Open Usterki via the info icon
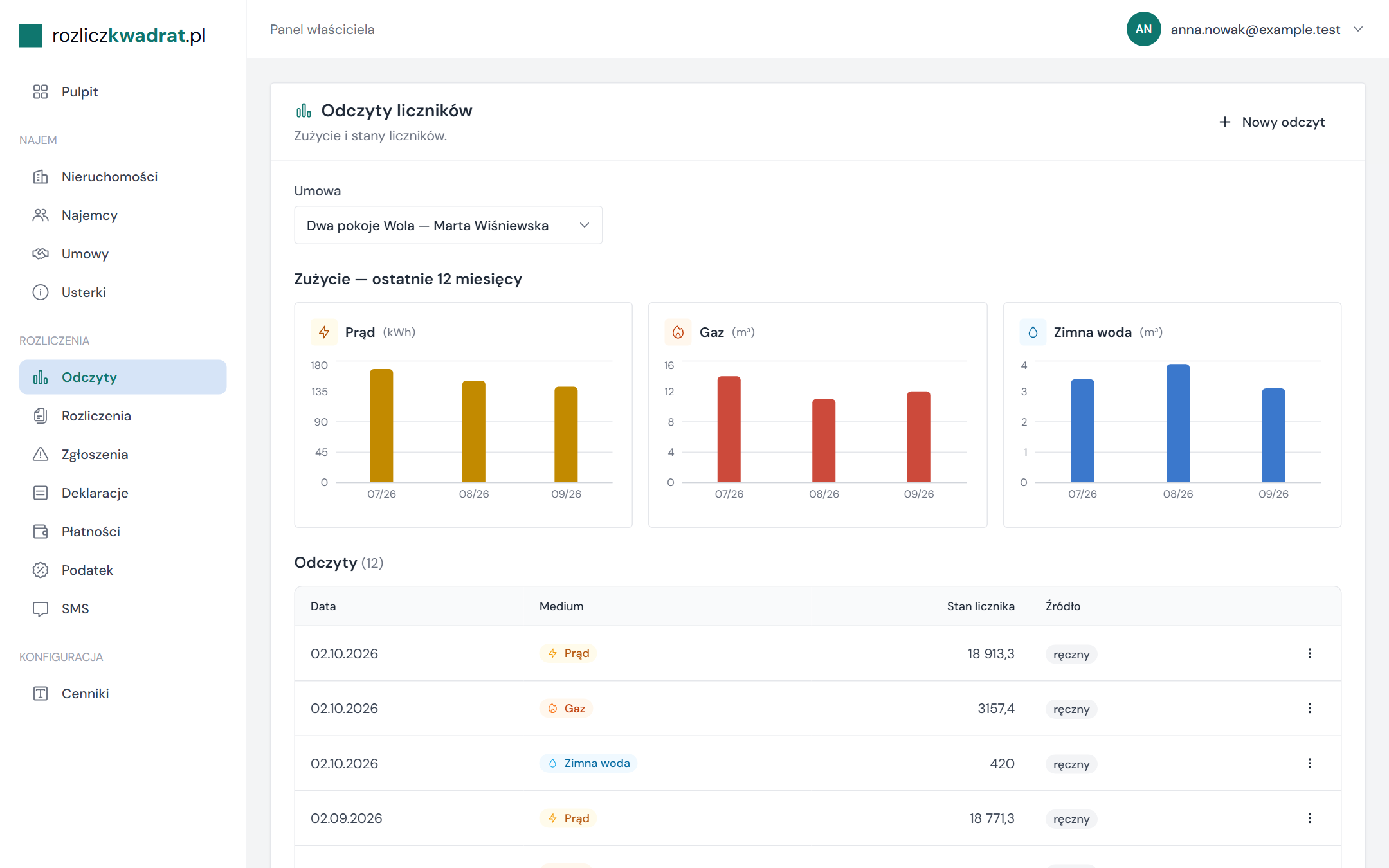This screenshot has width=1389, height=868. point(41,293)
